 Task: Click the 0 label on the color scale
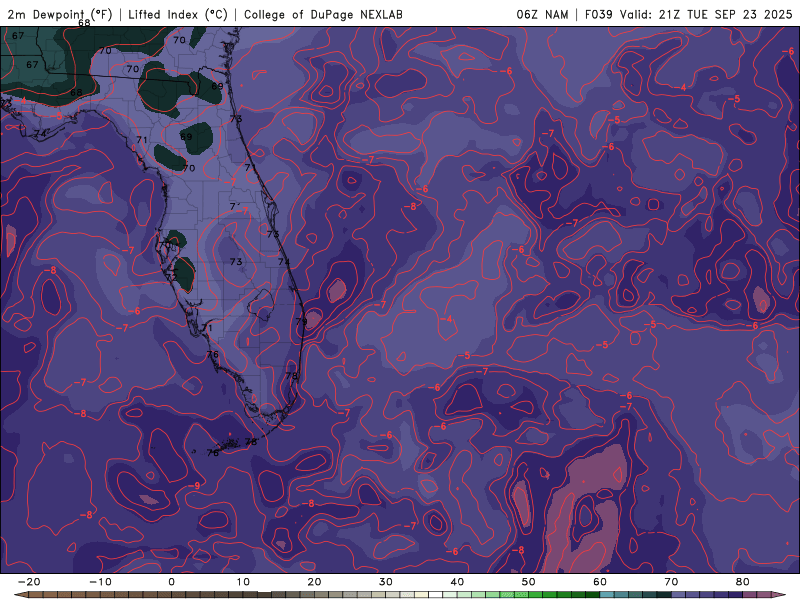[171, 582]
